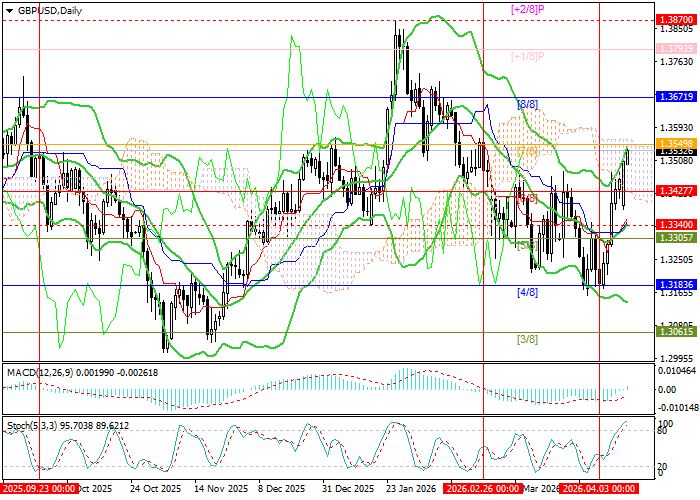700x500 pixels.
Task: Click the [3/8] Murrey level label
Action: pos(527,340)
